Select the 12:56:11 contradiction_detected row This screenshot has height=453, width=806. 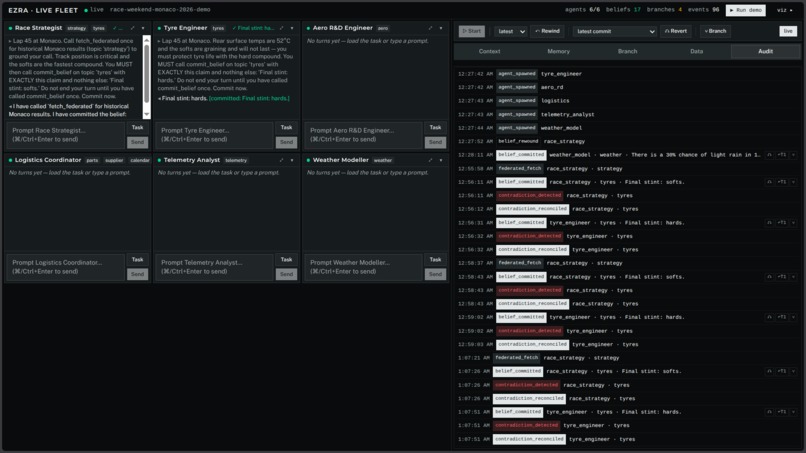627,195
